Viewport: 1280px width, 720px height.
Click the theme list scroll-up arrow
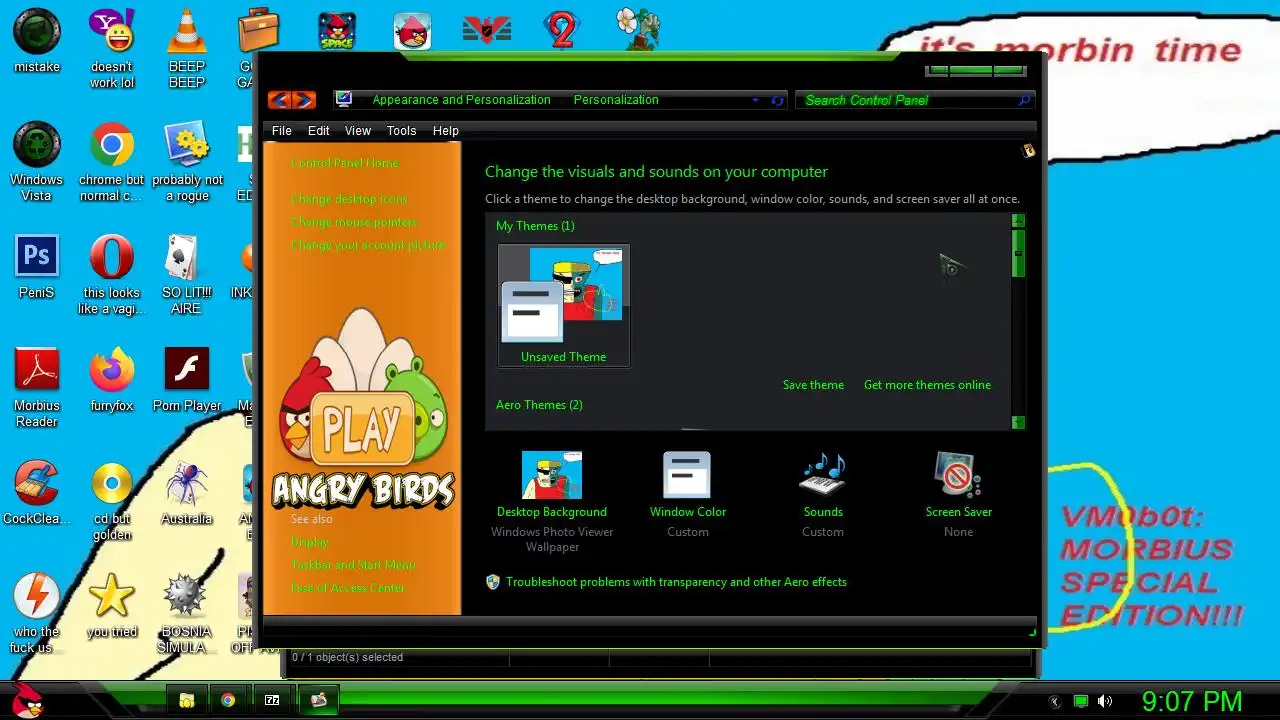pos(1018,221)
